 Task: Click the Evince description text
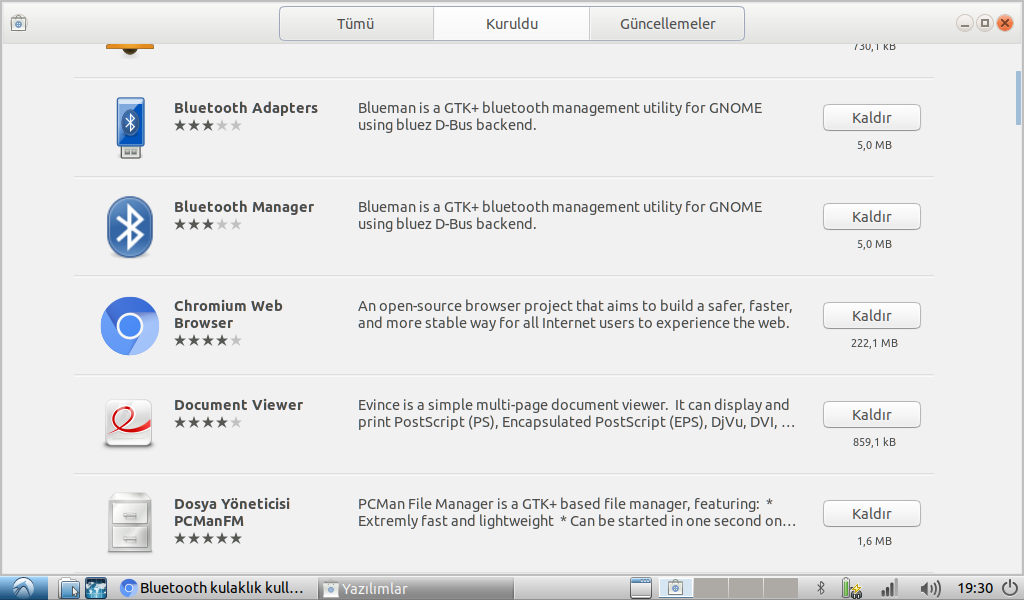click(576, 413)
